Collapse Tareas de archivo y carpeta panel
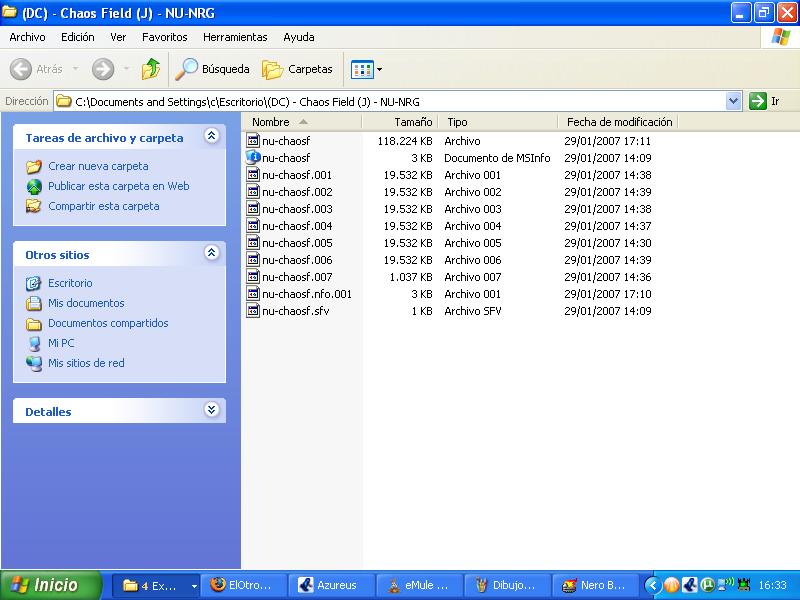800x600 pixels. point(211,136)
